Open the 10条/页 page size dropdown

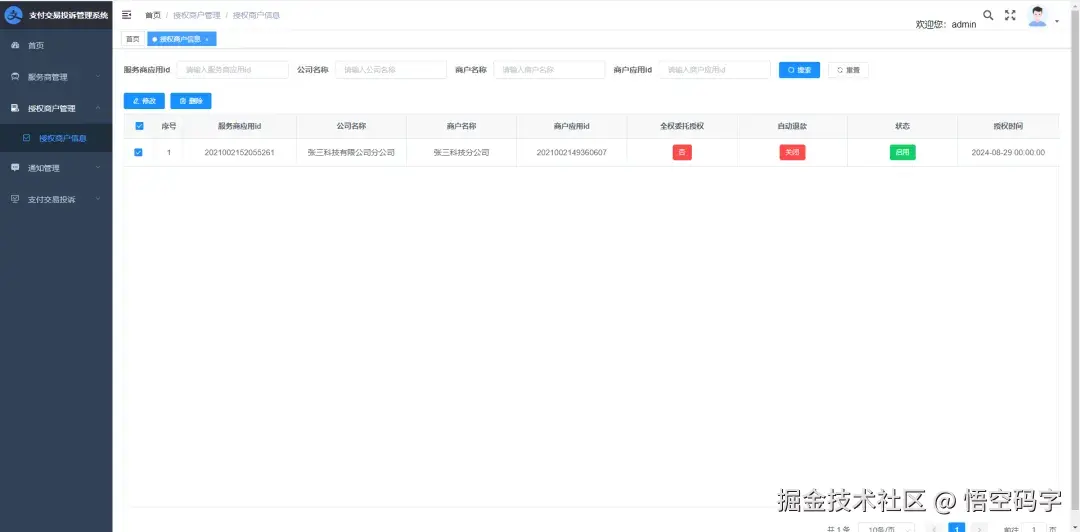[x=886, y=528]
